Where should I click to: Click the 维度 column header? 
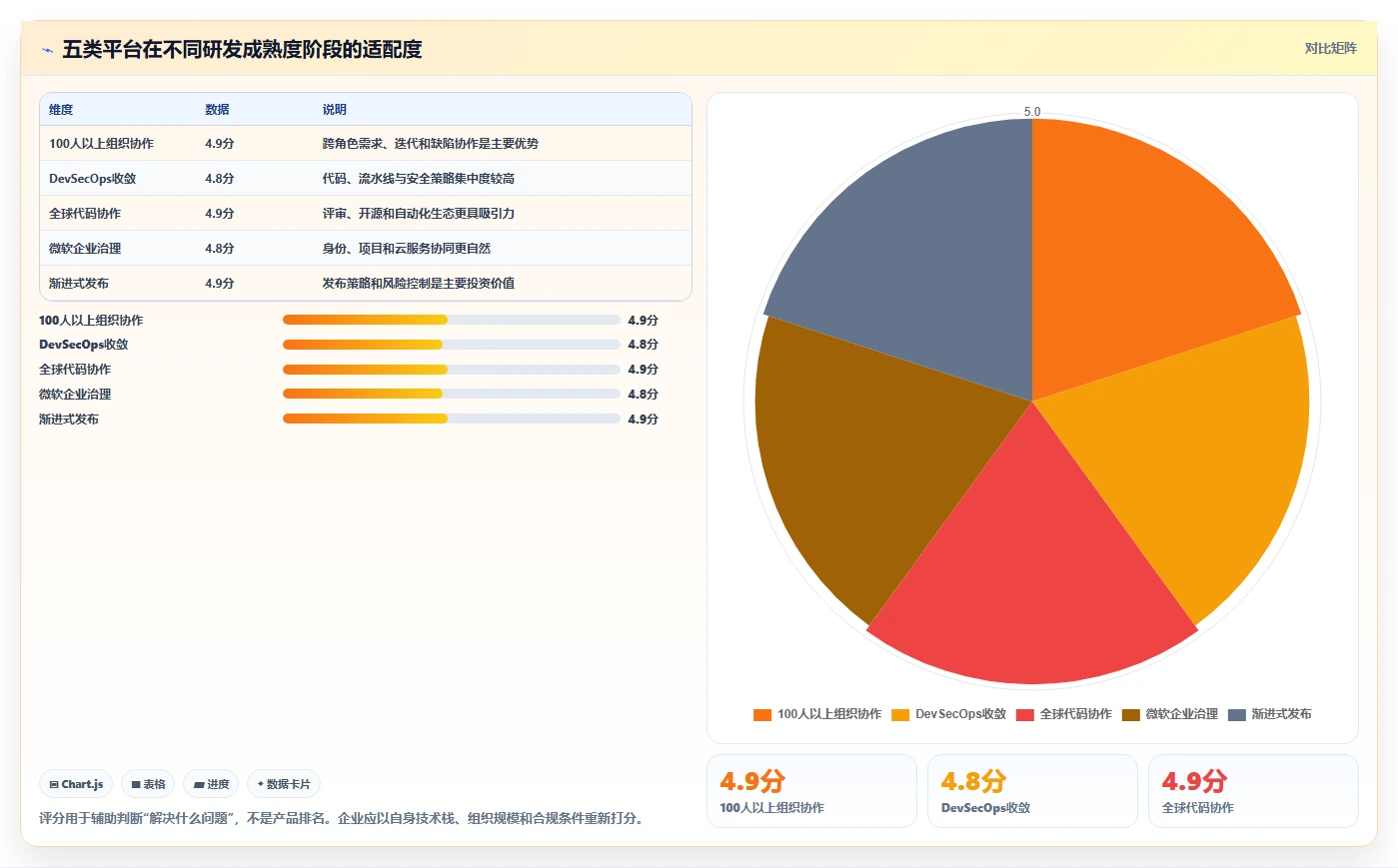point(61,110)
